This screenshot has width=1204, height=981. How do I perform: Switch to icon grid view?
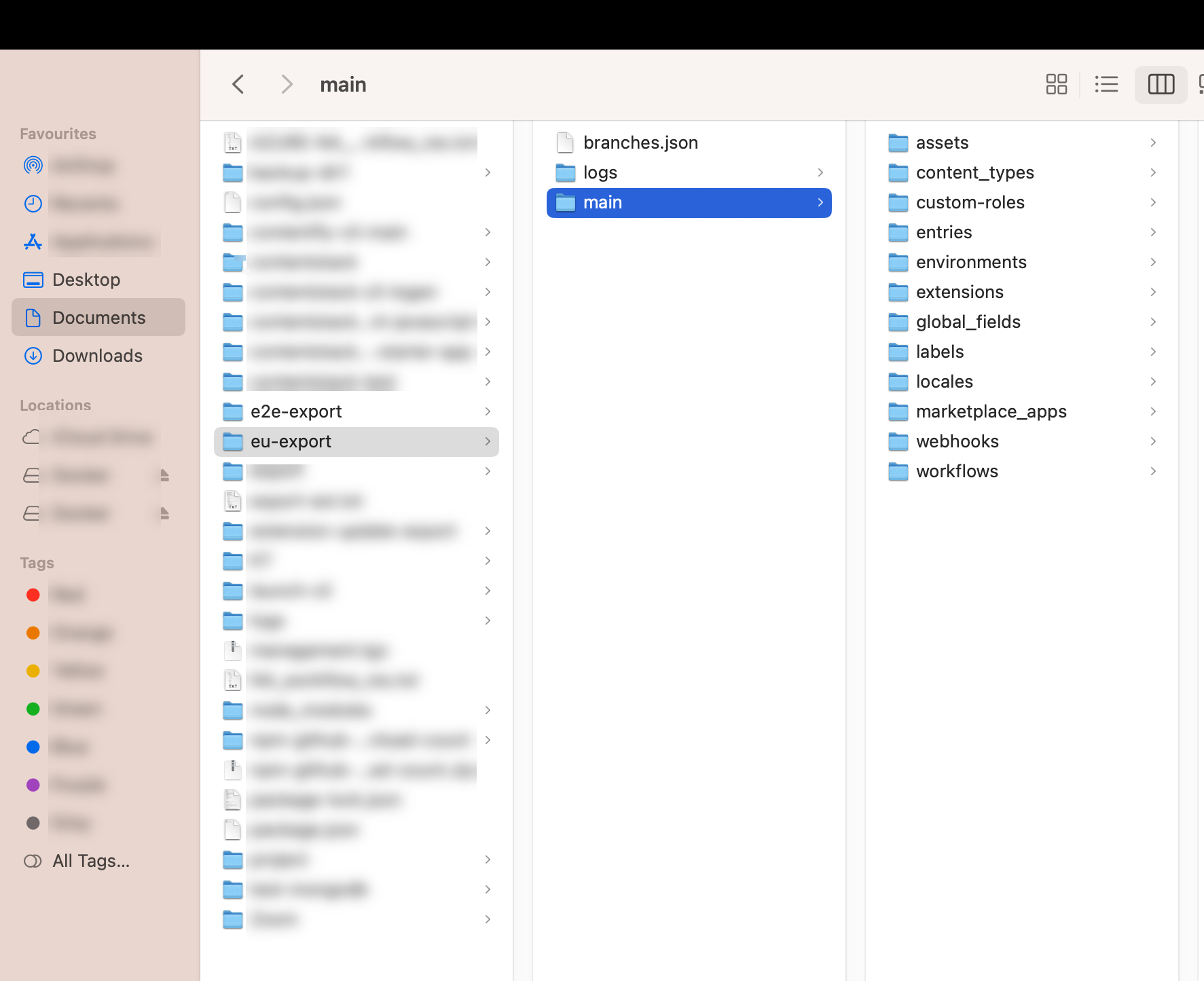(x=1056, y=84)
